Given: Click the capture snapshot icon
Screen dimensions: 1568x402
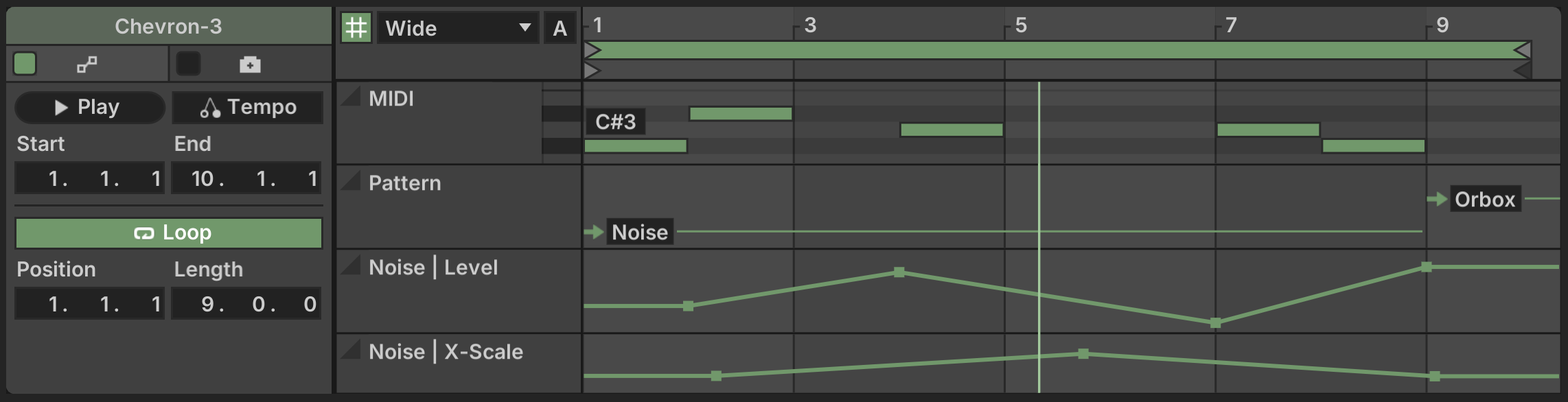Looking at the screenshot, I should [250, 64].
